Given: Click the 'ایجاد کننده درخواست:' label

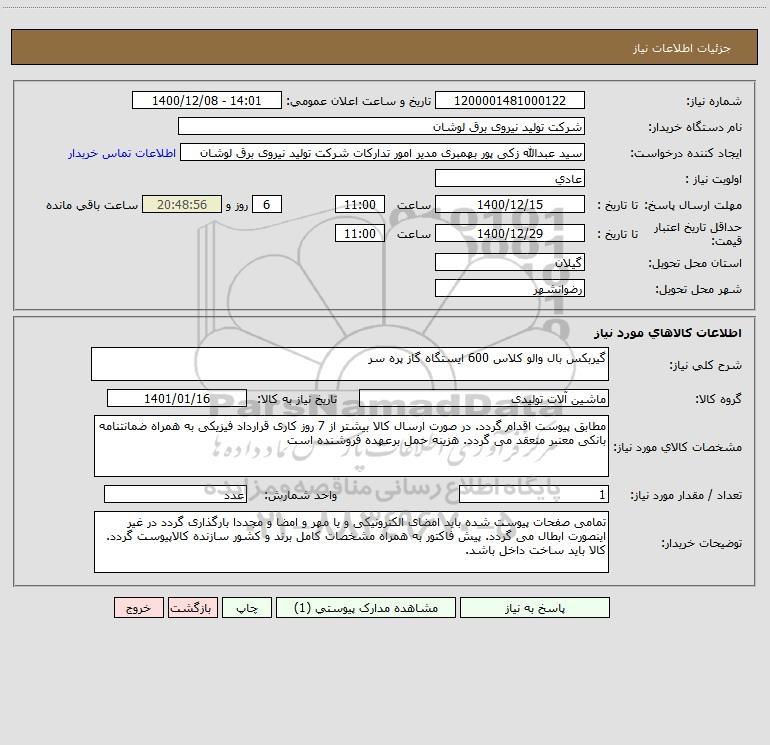Looking at the screenshot, I should tap(686, 153).
